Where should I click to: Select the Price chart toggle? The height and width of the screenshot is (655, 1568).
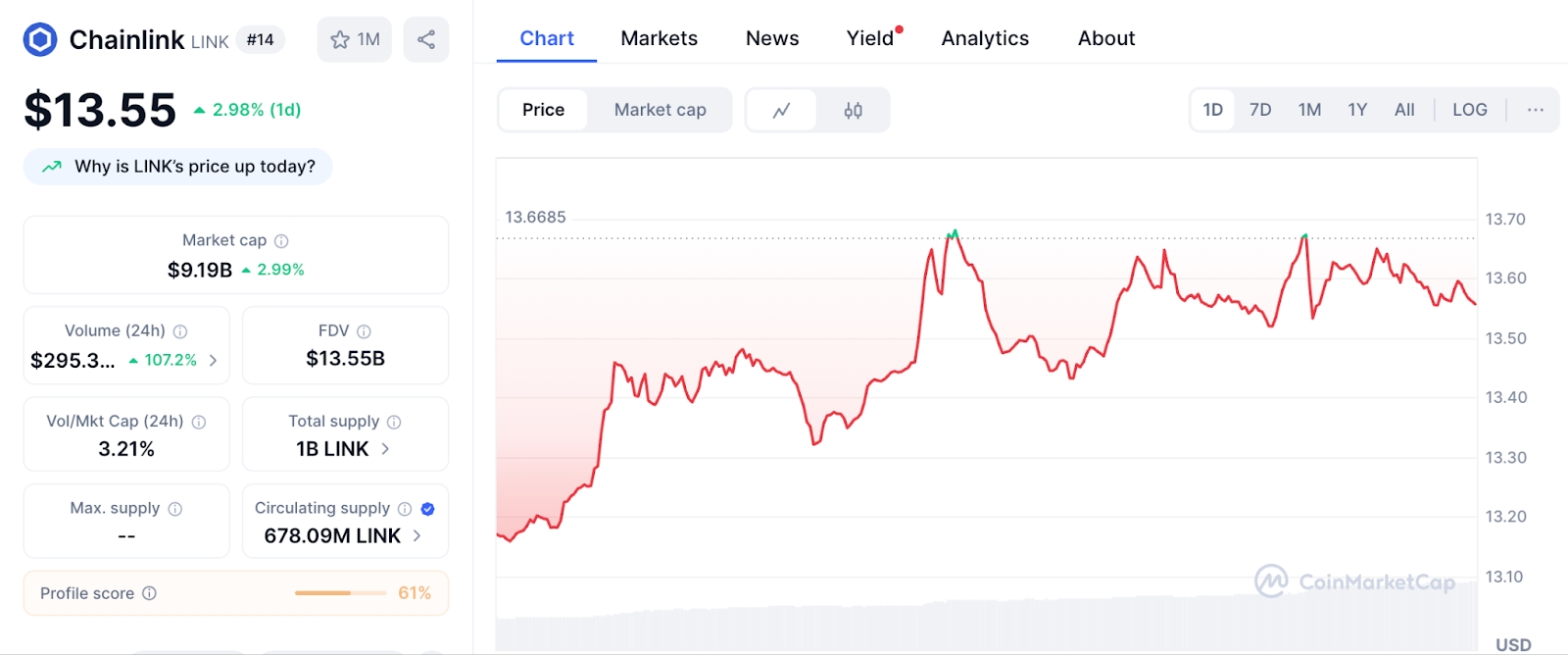point(543,110)
